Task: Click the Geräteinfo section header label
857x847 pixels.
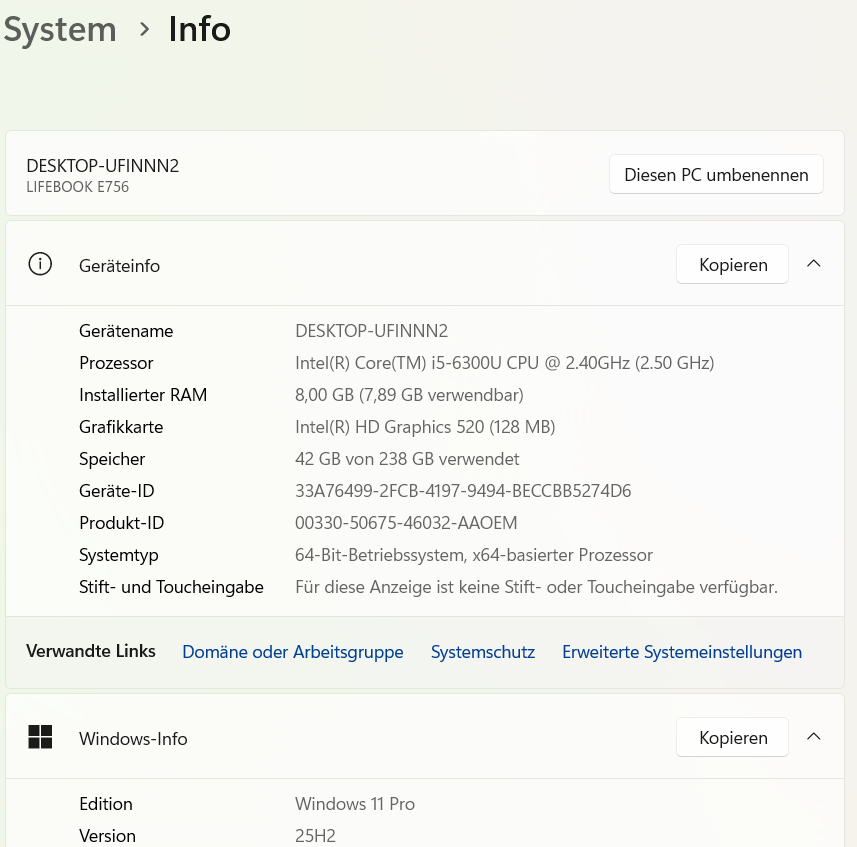Action: pos(119,266)
